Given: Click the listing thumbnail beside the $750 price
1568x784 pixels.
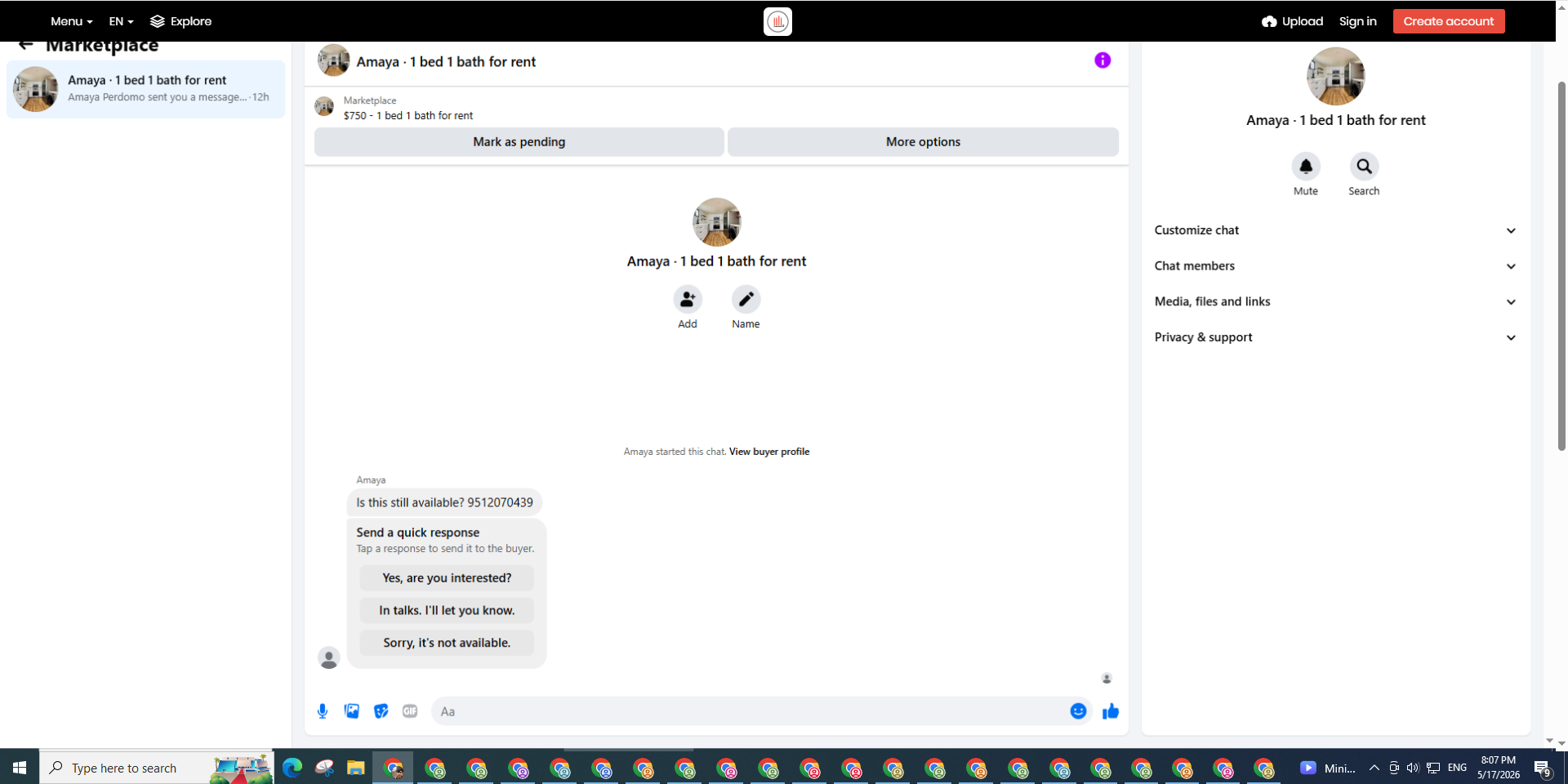Looking at the screenshot, I should point(324,107).
